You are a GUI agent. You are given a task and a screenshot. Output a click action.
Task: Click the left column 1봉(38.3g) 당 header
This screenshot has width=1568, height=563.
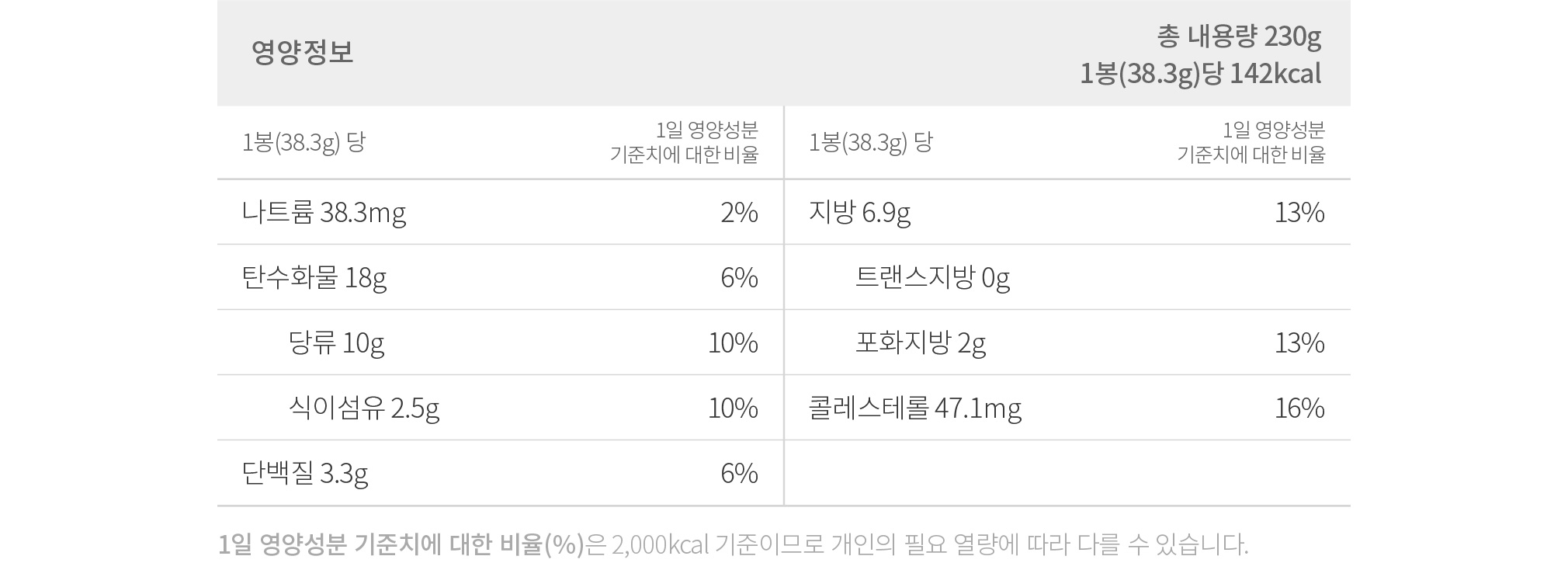304,142
